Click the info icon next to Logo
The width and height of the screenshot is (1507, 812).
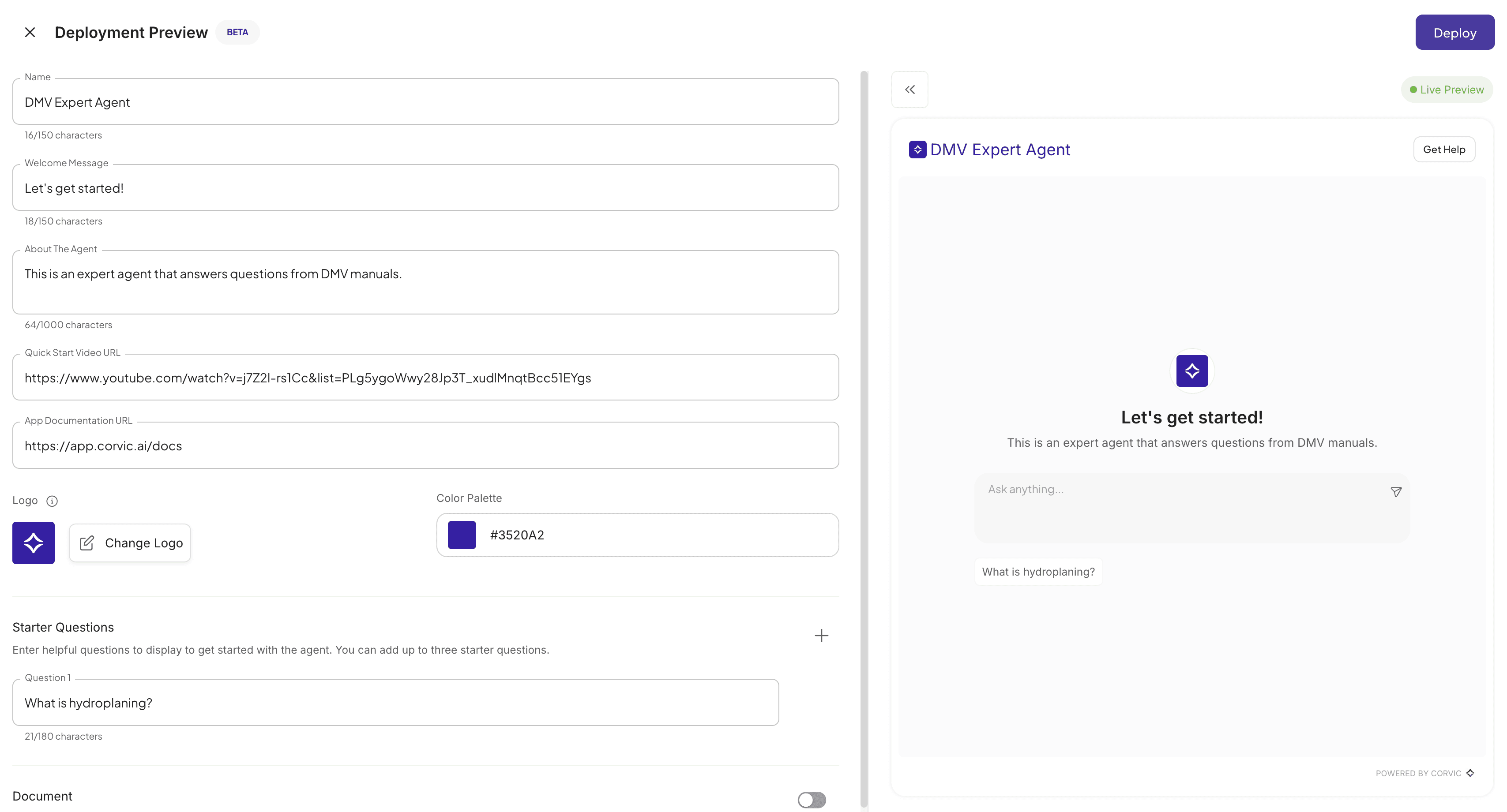(x=52, y=501)
